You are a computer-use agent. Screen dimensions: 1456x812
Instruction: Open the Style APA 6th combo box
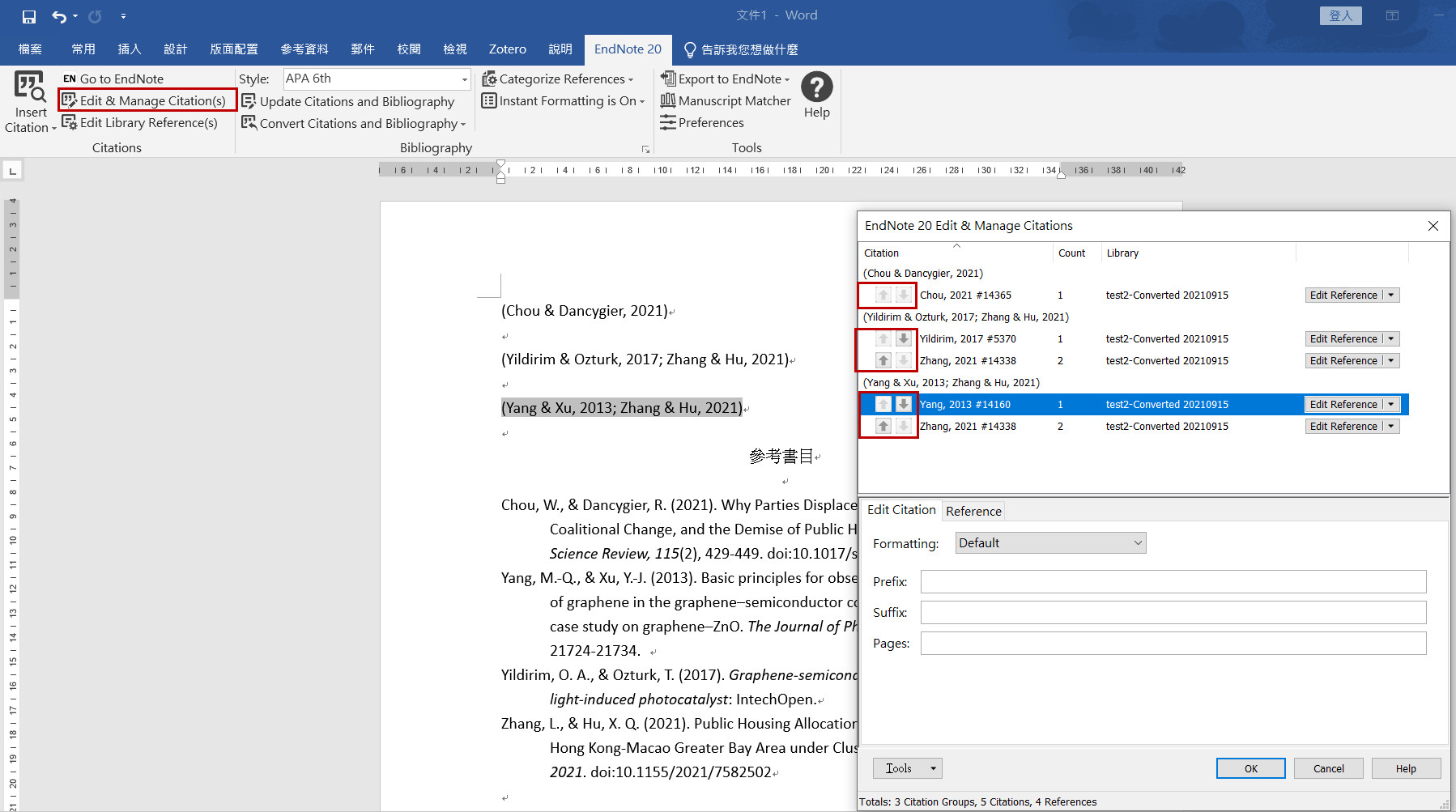point(377,79)
